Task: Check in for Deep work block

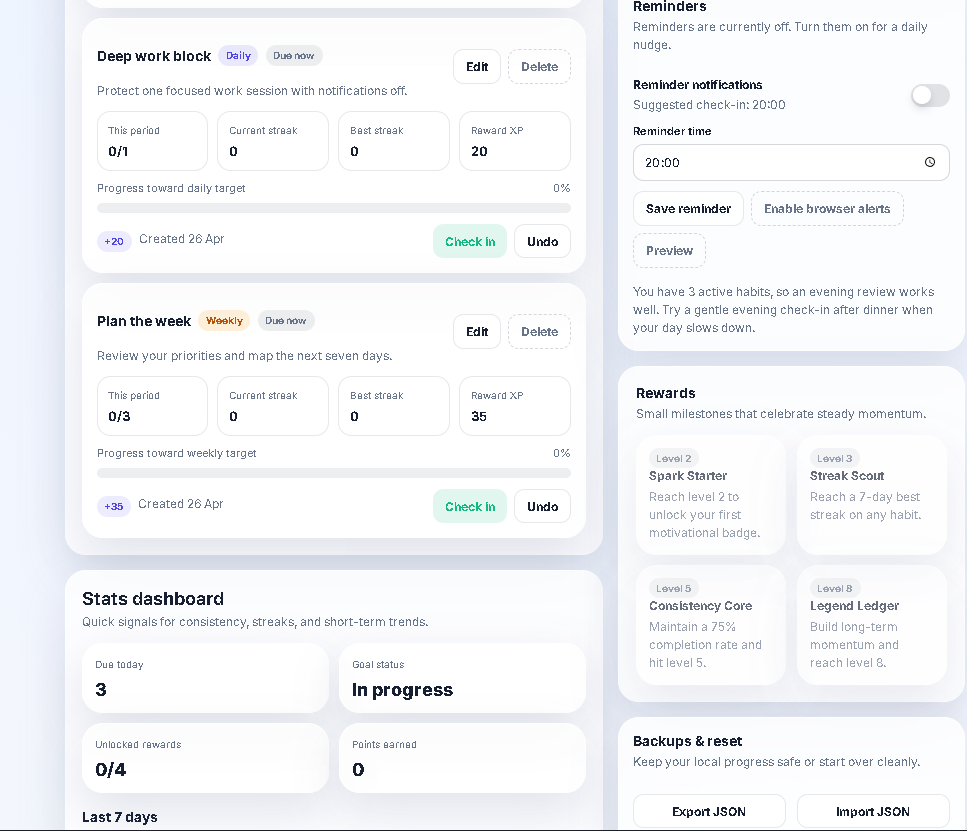Action: coord(470,241)
